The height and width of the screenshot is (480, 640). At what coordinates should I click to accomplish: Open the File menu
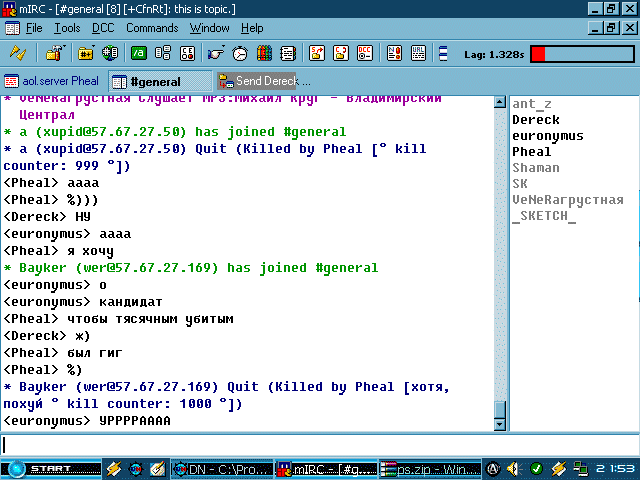[x=34, y=28]
